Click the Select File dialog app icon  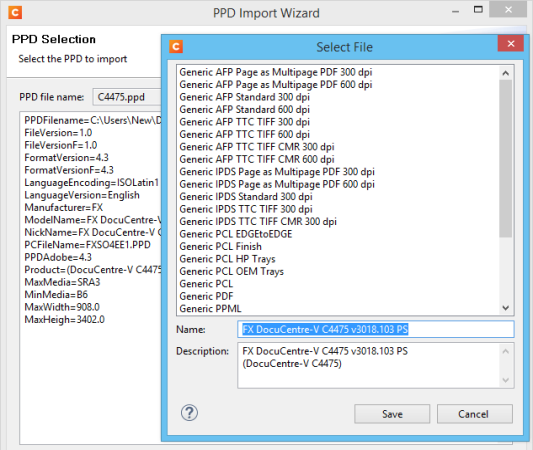pos(176,47)
